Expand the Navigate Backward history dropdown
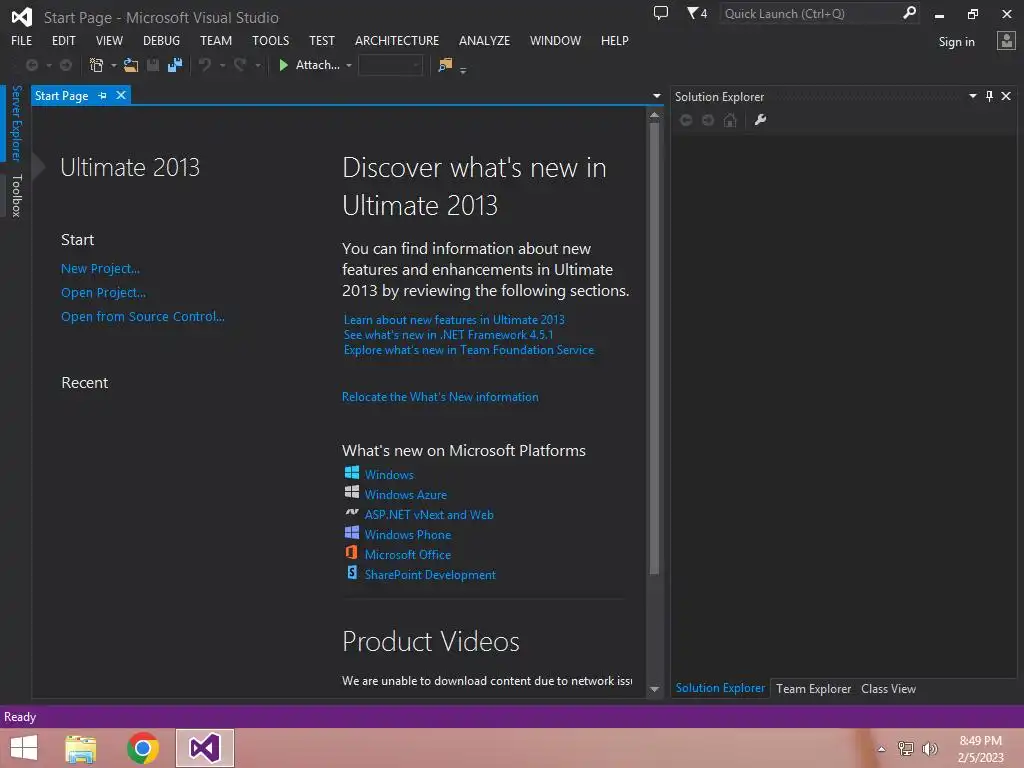Image resolution: width=1024 pixels, height=768 pixels. click(x=49, y=65)
